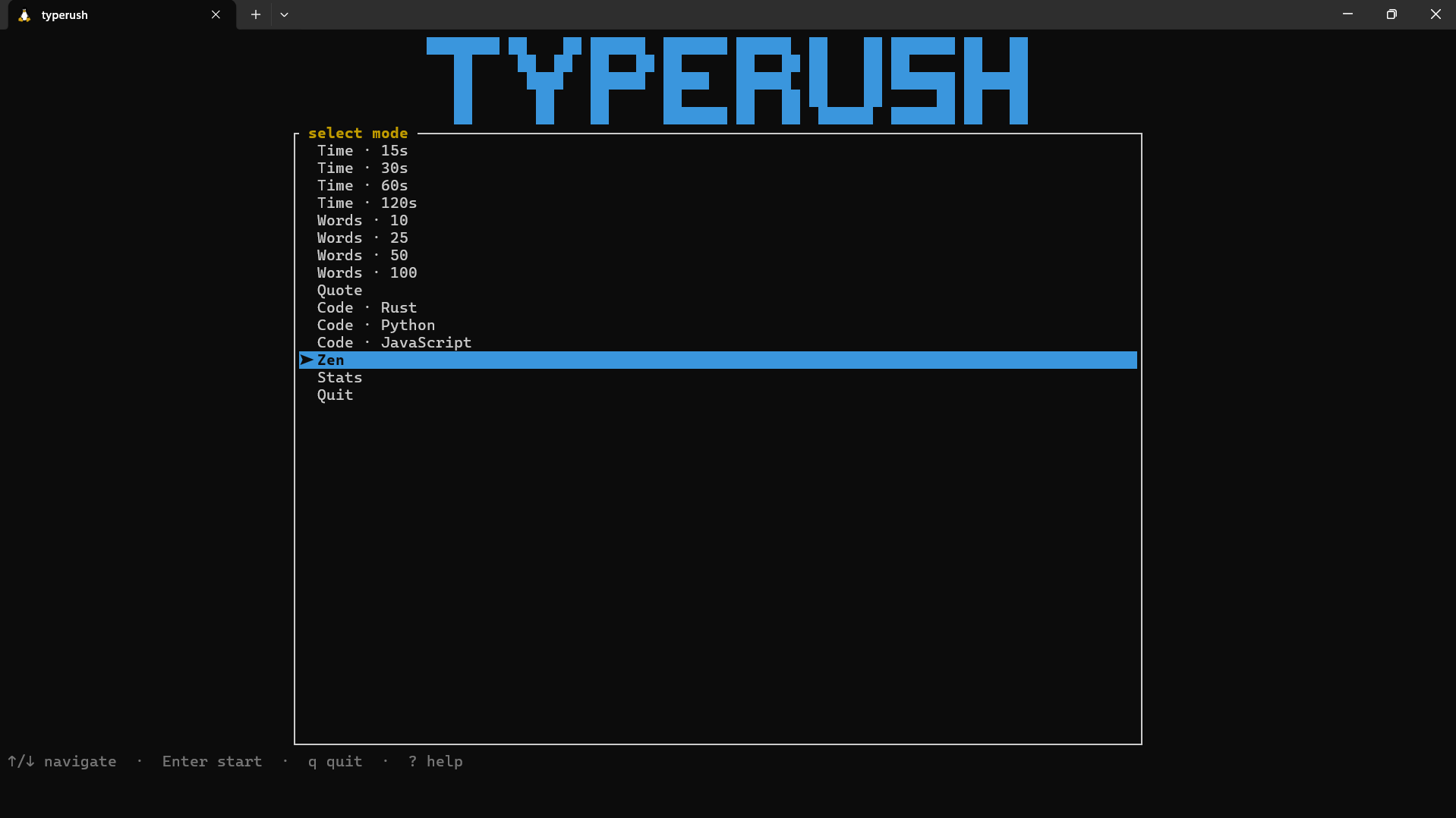This screenshot has width=1456, height=818.
Task: Minimize the terminal window
Action: tap(1347, 14)
